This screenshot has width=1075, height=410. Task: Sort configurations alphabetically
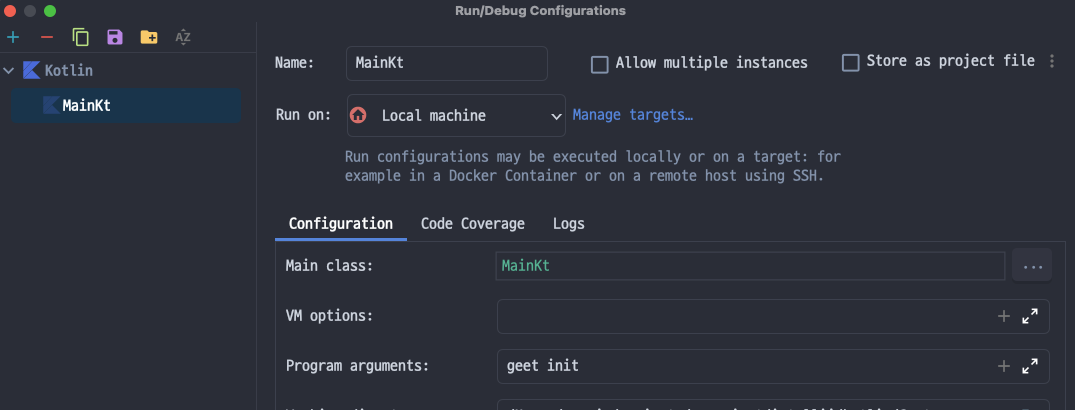pyautogui.click(x=183, y=38)
